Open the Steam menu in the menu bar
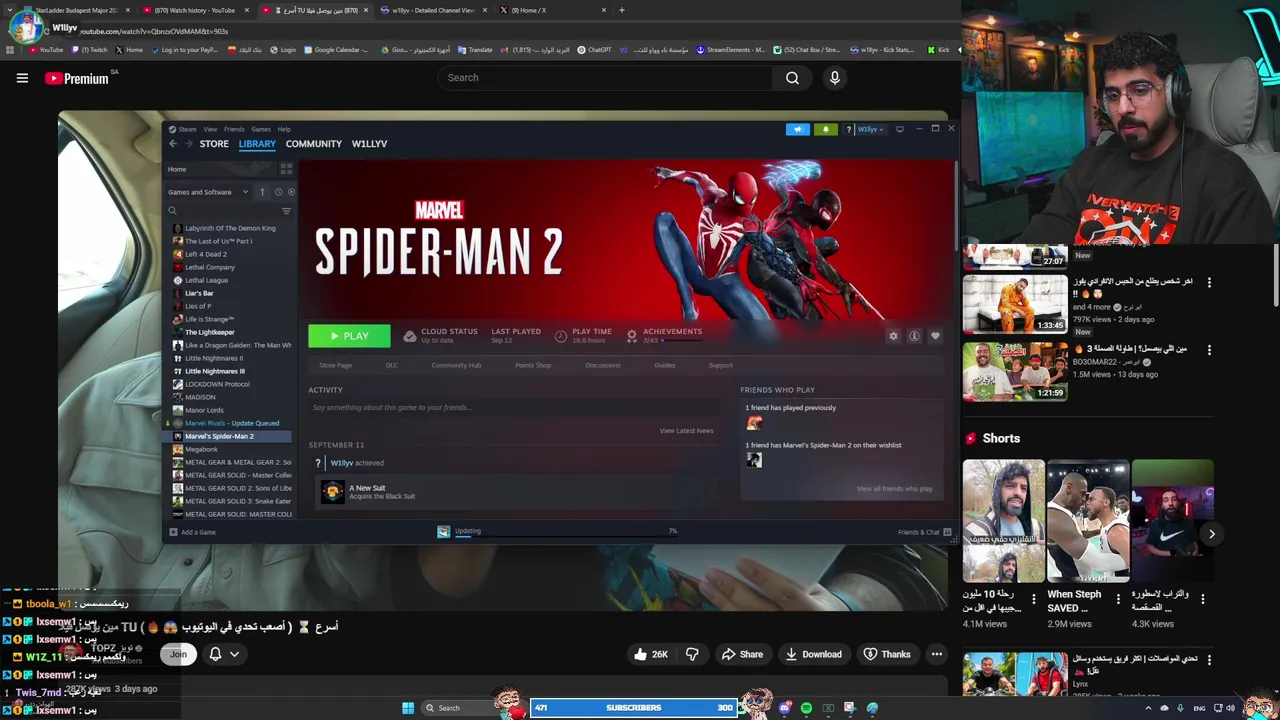Image resolution: width=1280 pixels, height=720 pixels. (187, 129)
